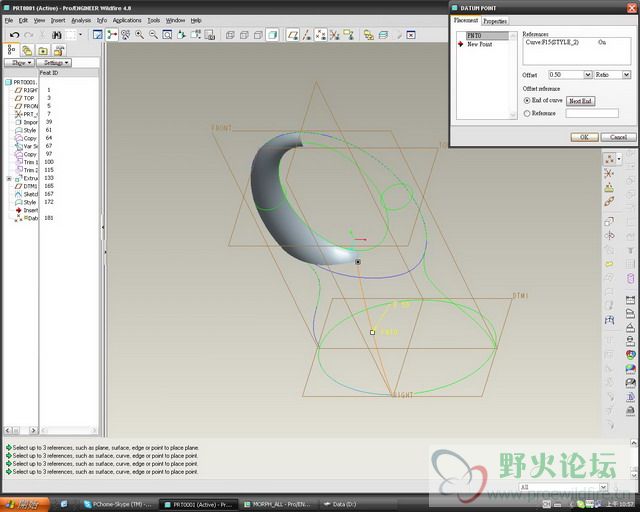Image resolution: width=640 pixels, height=512 pixels.
Task: Click the Next End button
Action: coord(580,101)
